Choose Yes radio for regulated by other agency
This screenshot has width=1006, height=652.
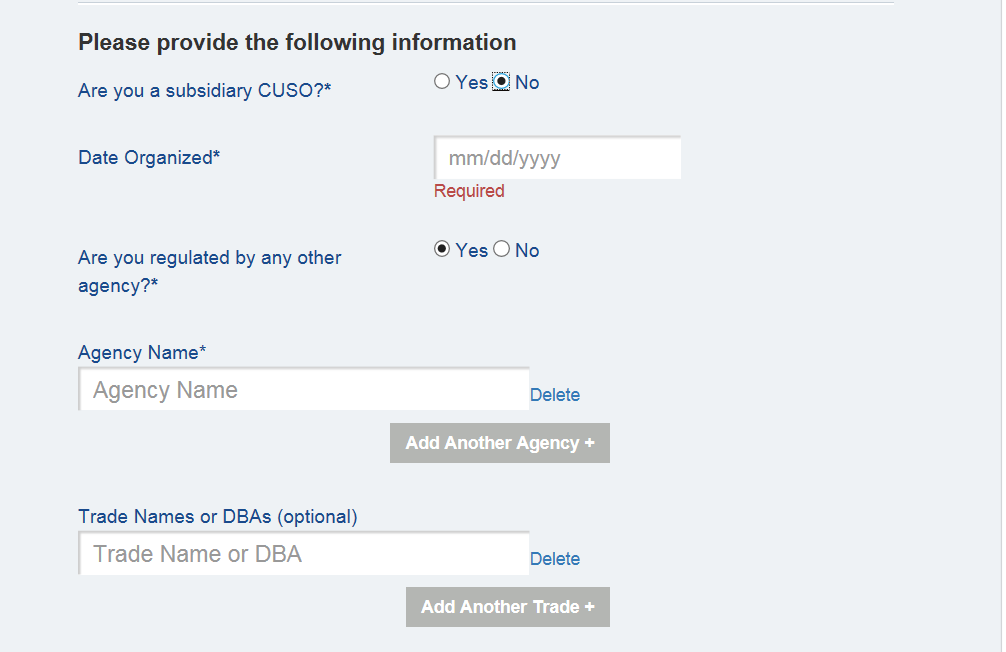tap(442, 250)
